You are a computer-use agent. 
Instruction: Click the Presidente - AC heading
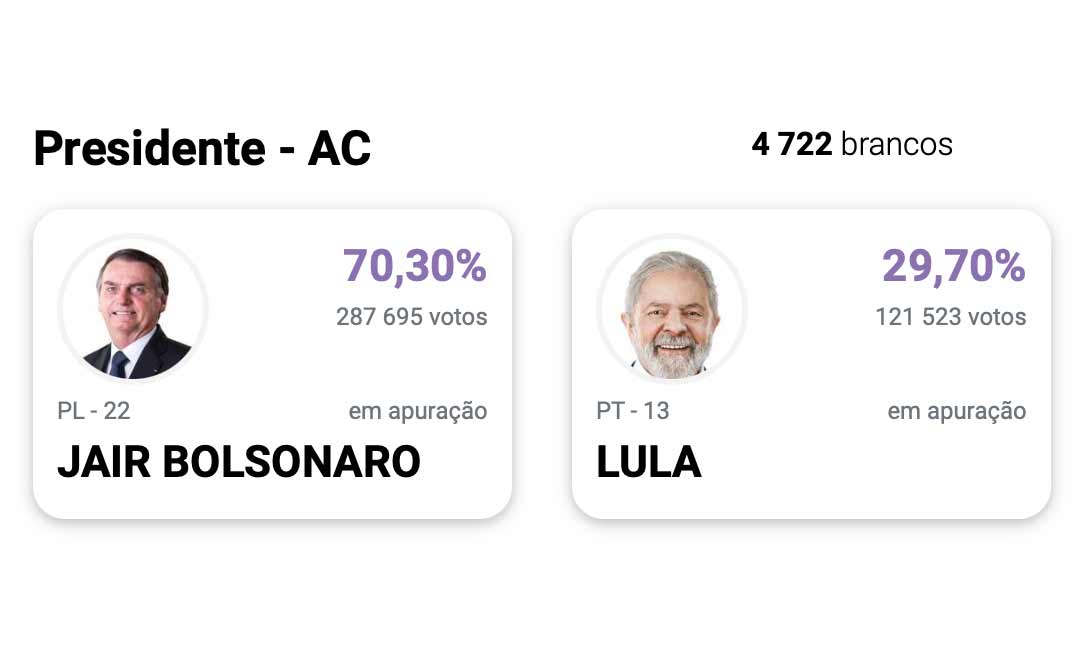pyautogui.click(x=202, y=147)
